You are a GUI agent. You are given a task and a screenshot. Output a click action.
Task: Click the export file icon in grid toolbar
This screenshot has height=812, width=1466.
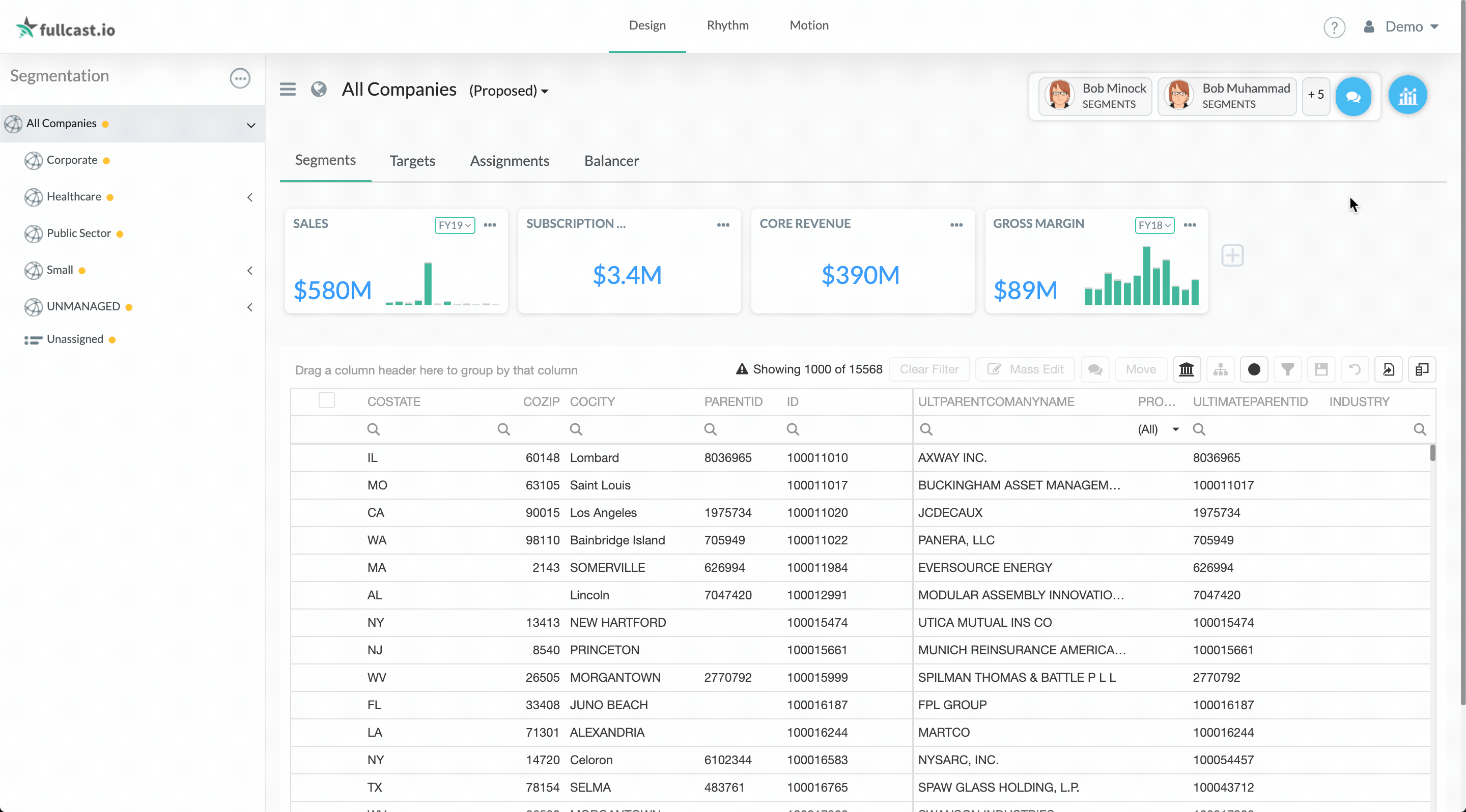1388,369
